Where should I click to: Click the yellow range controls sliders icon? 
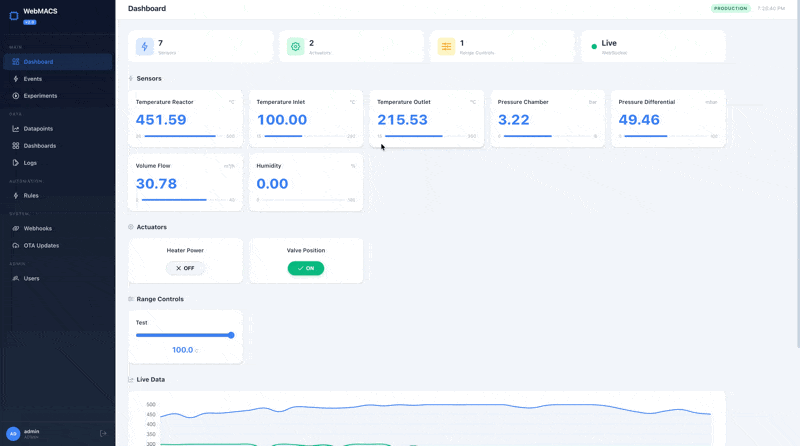tap(446, 46)
